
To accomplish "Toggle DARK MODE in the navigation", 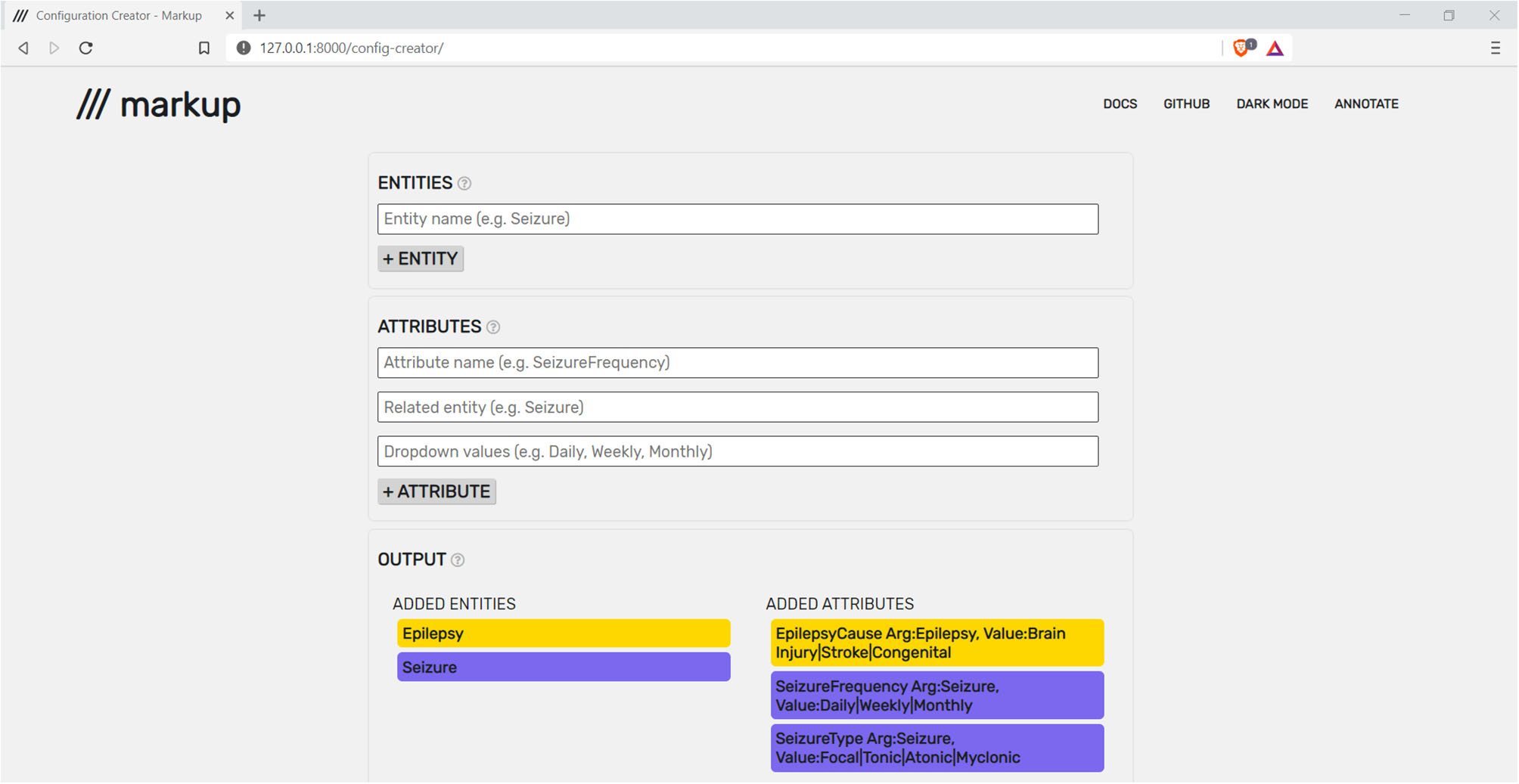I will [x=1272, y=104].
